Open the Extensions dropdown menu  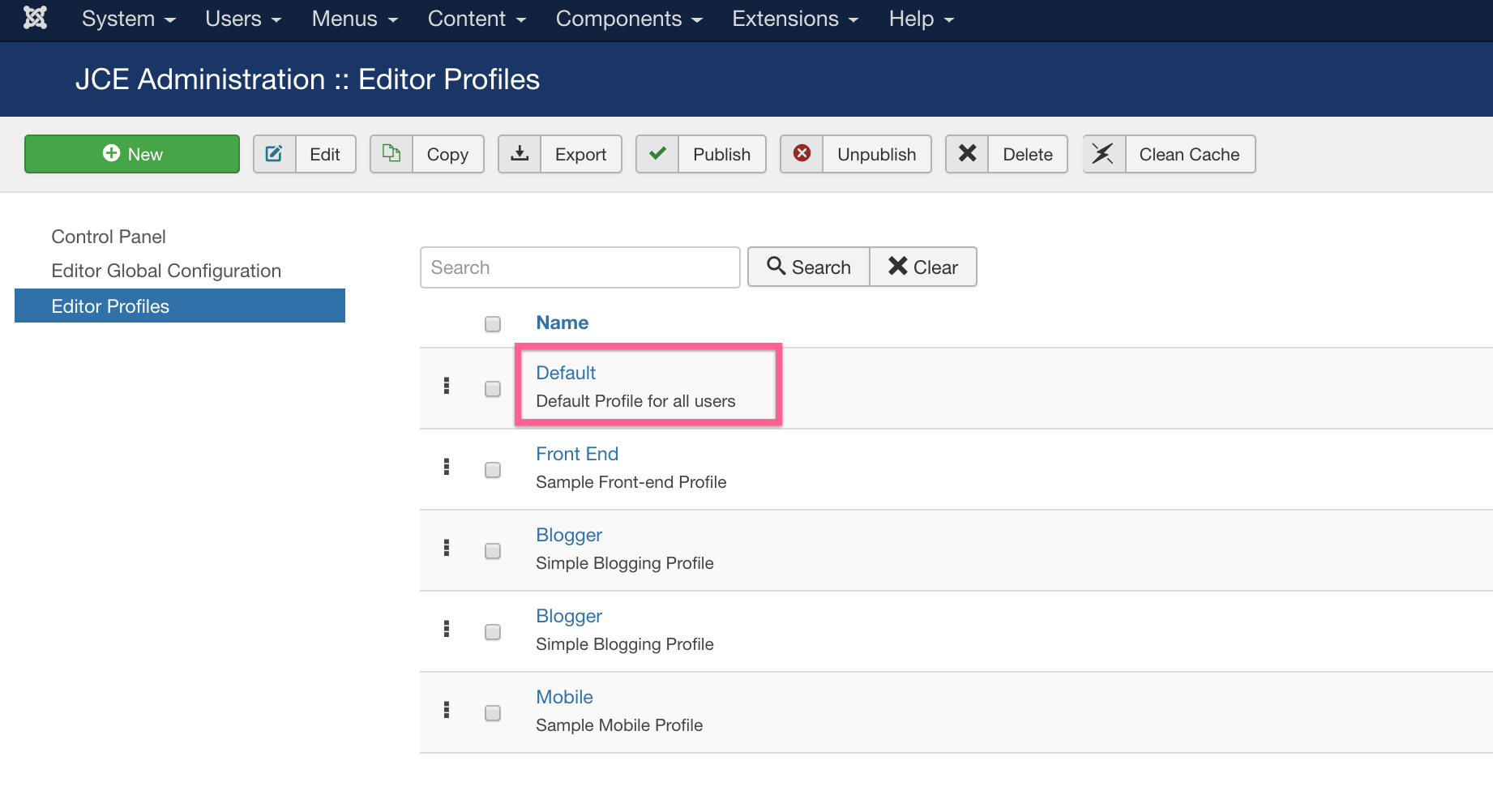tap(795, 19)
